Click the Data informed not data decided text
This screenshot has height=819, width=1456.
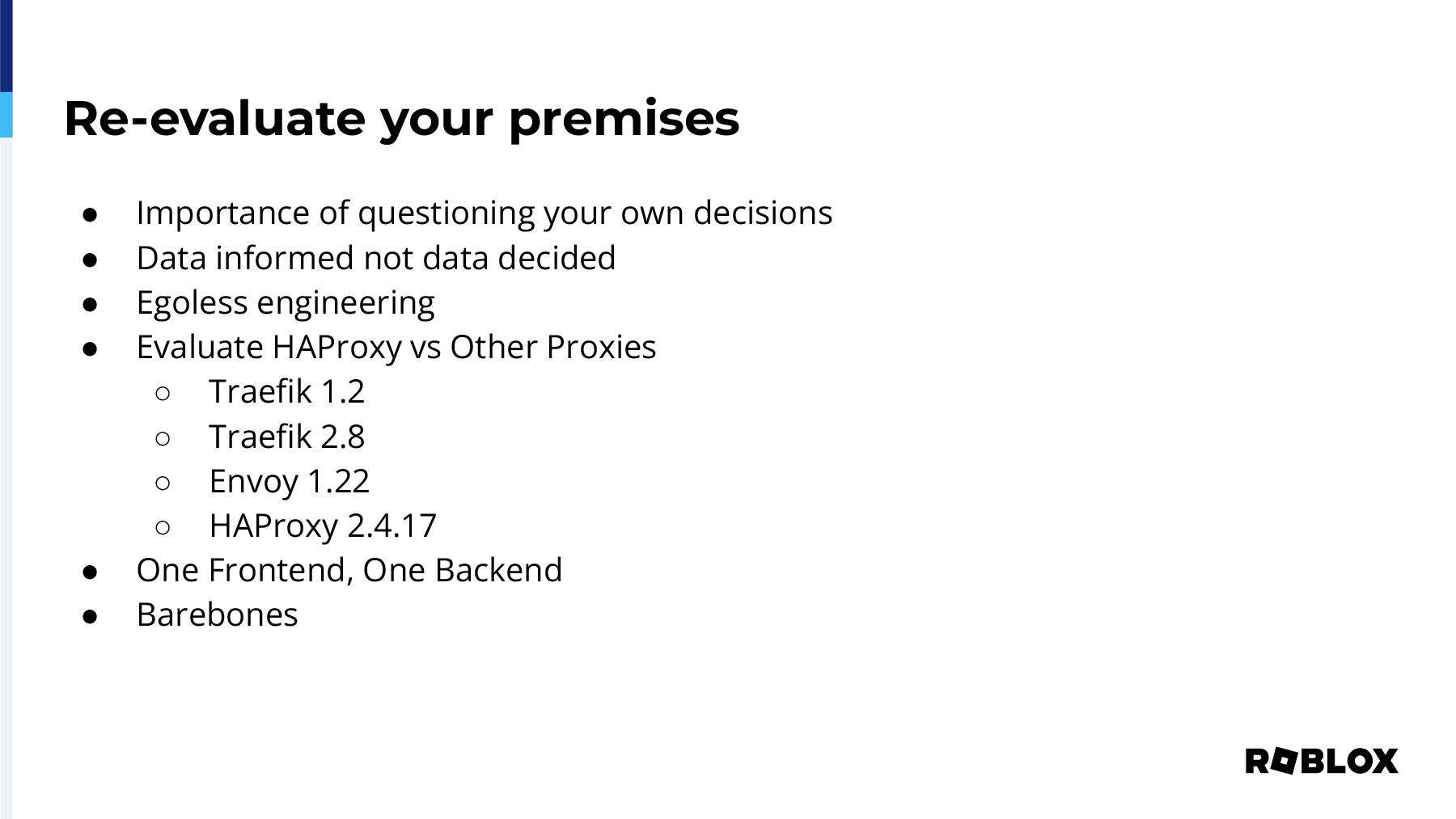coord(376,258)
